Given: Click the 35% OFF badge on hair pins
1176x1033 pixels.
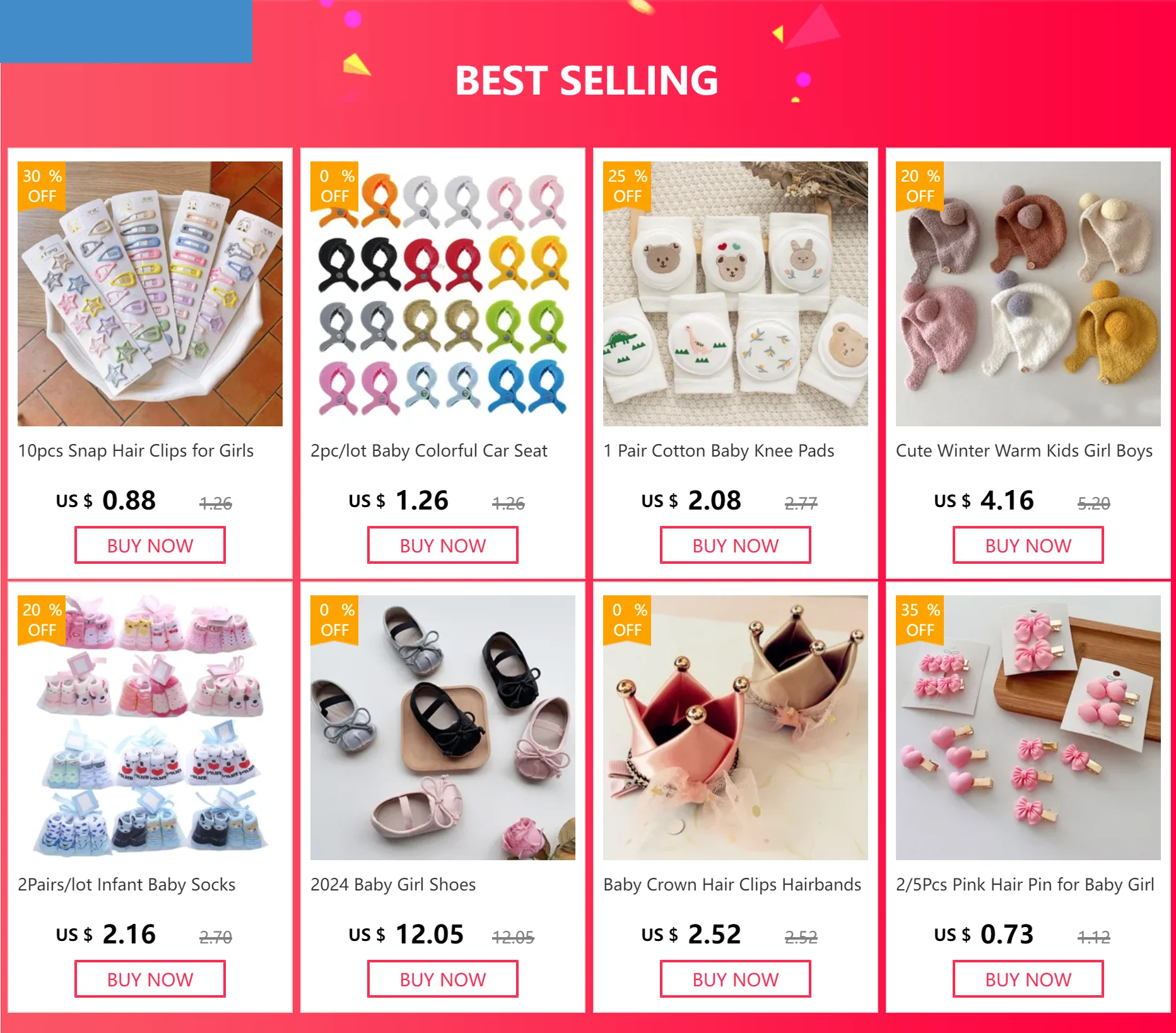Looking at the screenshot, I should coord(920,620).
